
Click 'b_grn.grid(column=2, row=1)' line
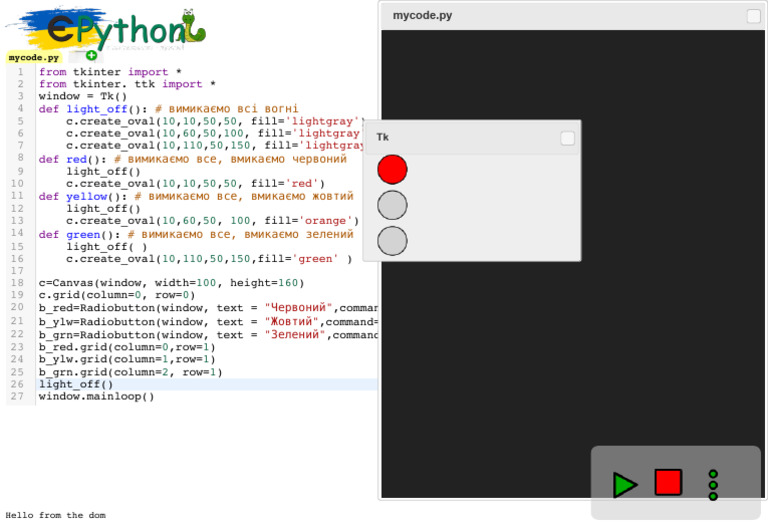click(131, 372)
